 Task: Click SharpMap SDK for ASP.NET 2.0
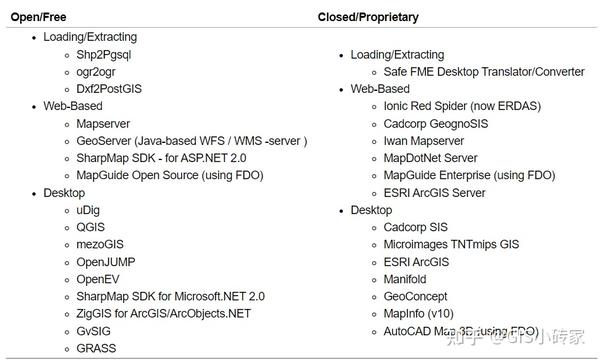(161, 158)
